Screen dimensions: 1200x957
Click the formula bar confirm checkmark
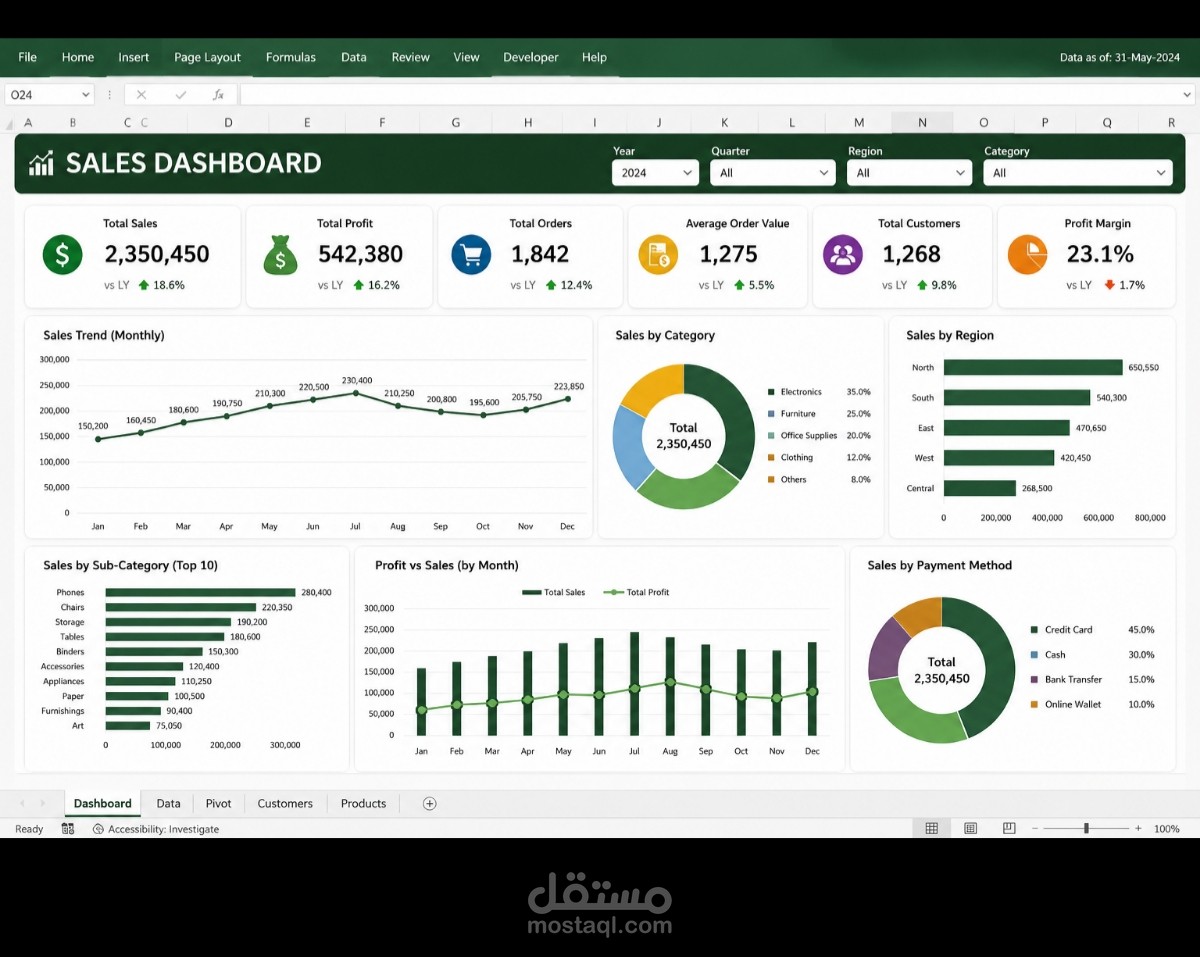[x=180, y=95]
